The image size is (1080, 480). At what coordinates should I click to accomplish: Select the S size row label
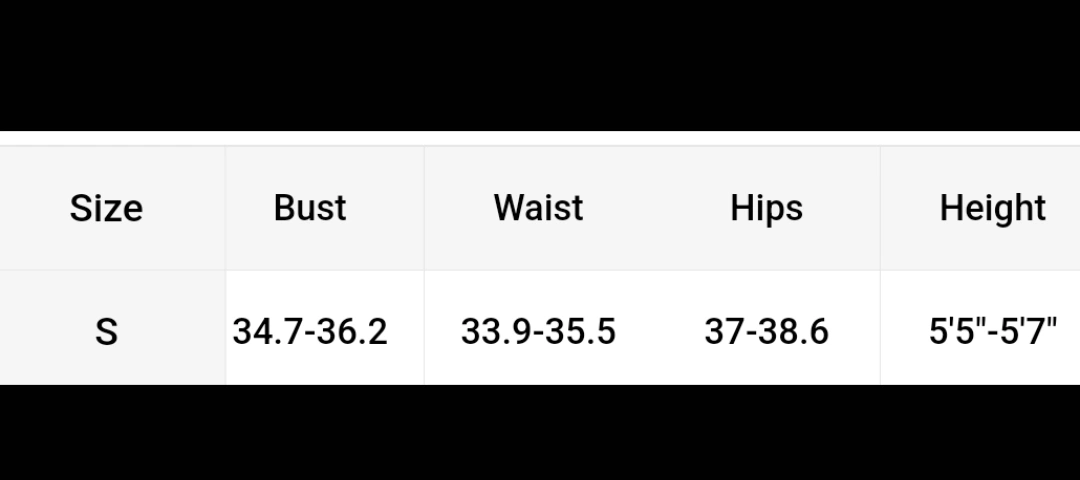106,332
